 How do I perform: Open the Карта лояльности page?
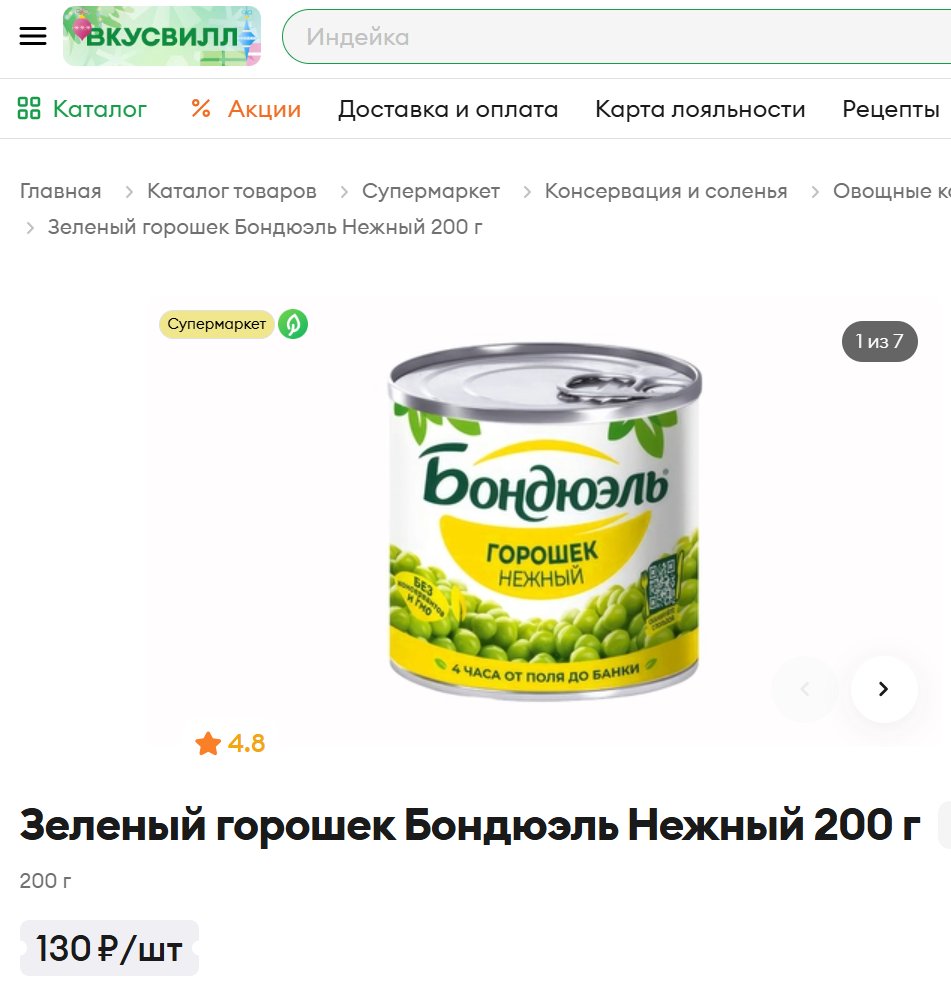point(700,109)
